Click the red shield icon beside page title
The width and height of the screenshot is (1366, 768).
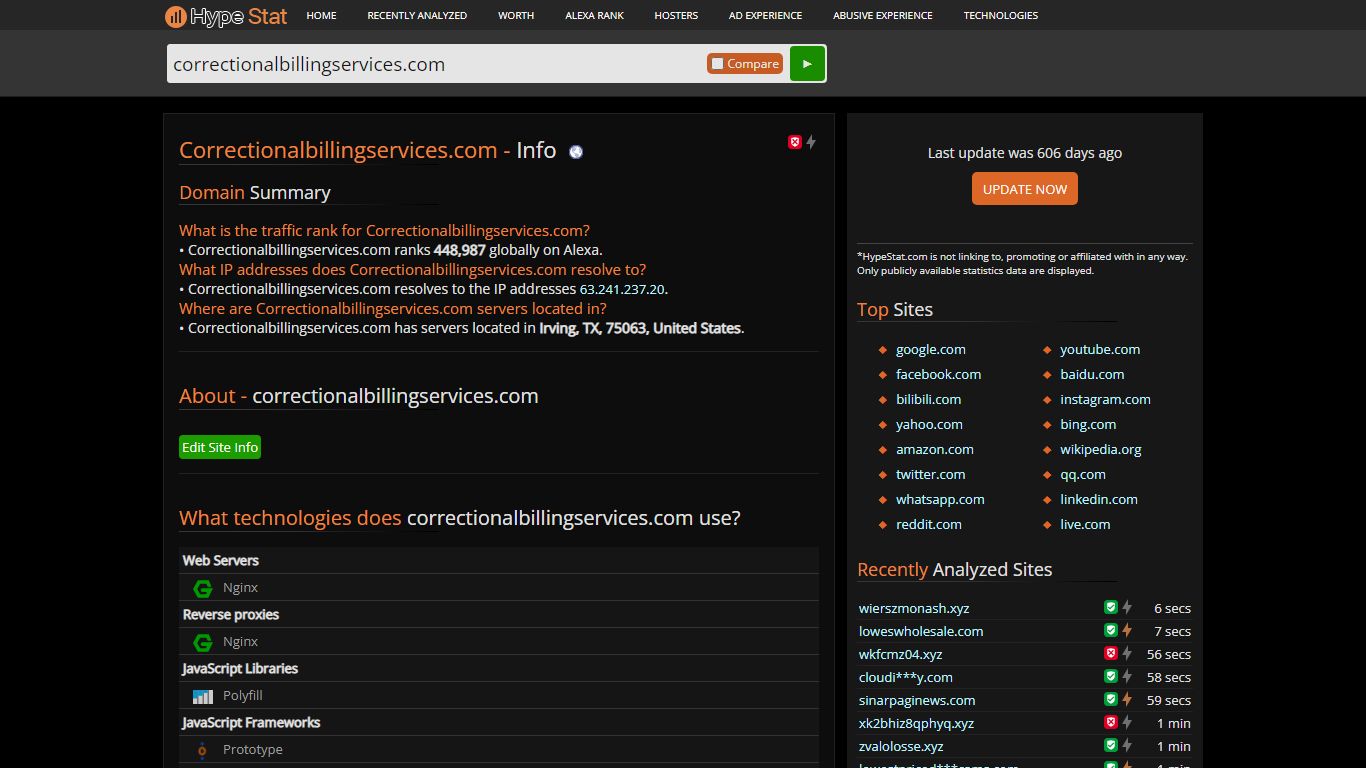pyautogui.click(x=795, y=142)
